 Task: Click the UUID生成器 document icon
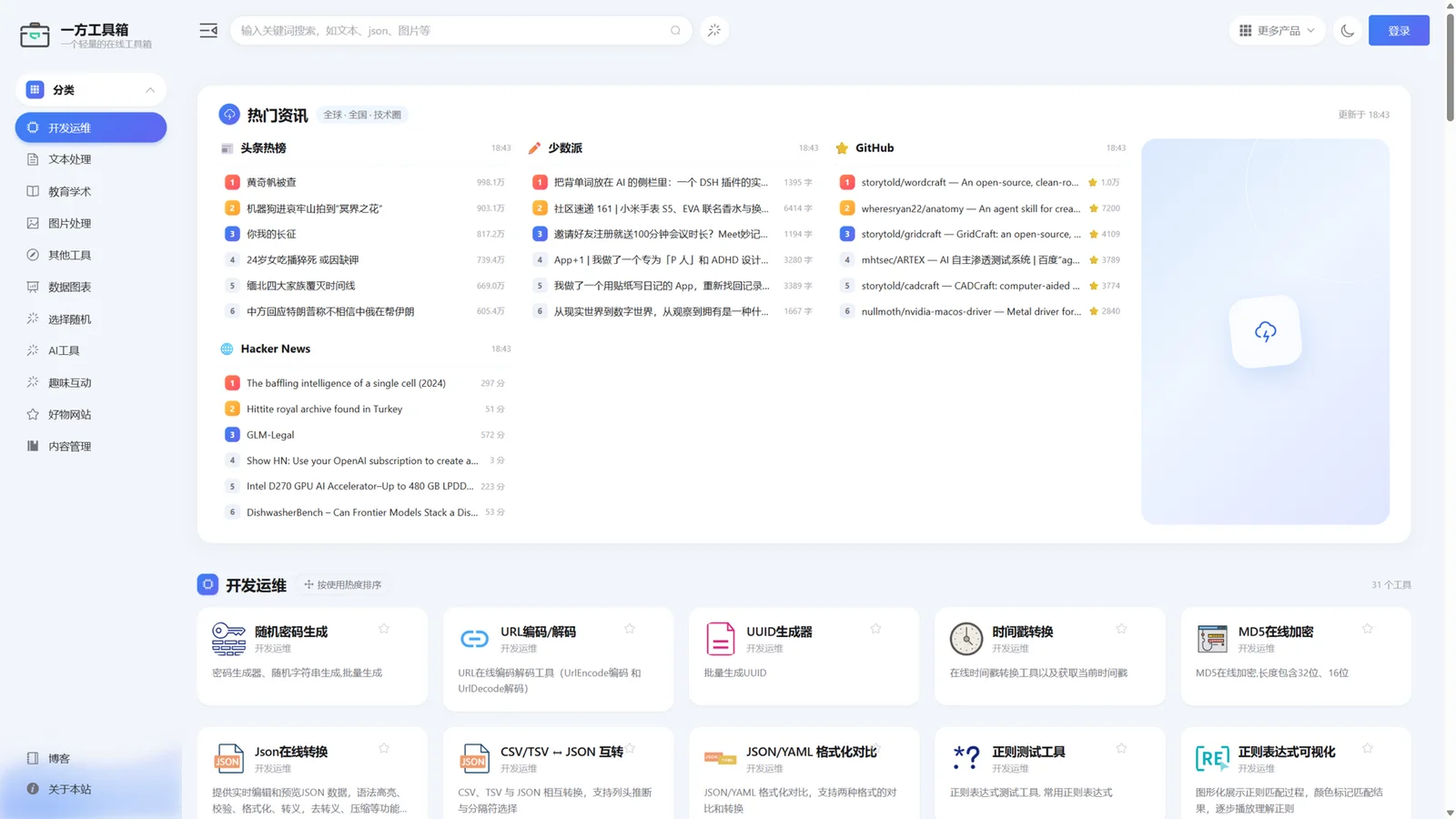coord(720,639)
